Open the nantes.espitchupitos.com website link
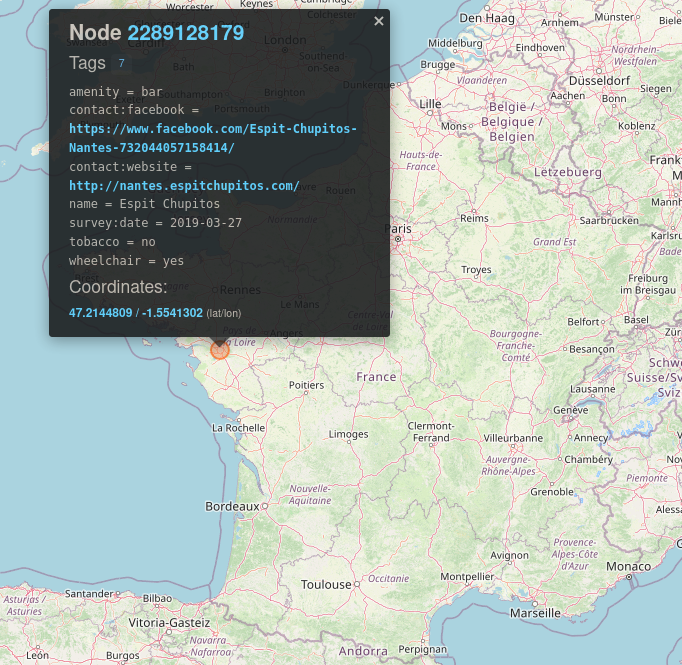Viewport: 682px width, 665px height. tap(184, 186)
